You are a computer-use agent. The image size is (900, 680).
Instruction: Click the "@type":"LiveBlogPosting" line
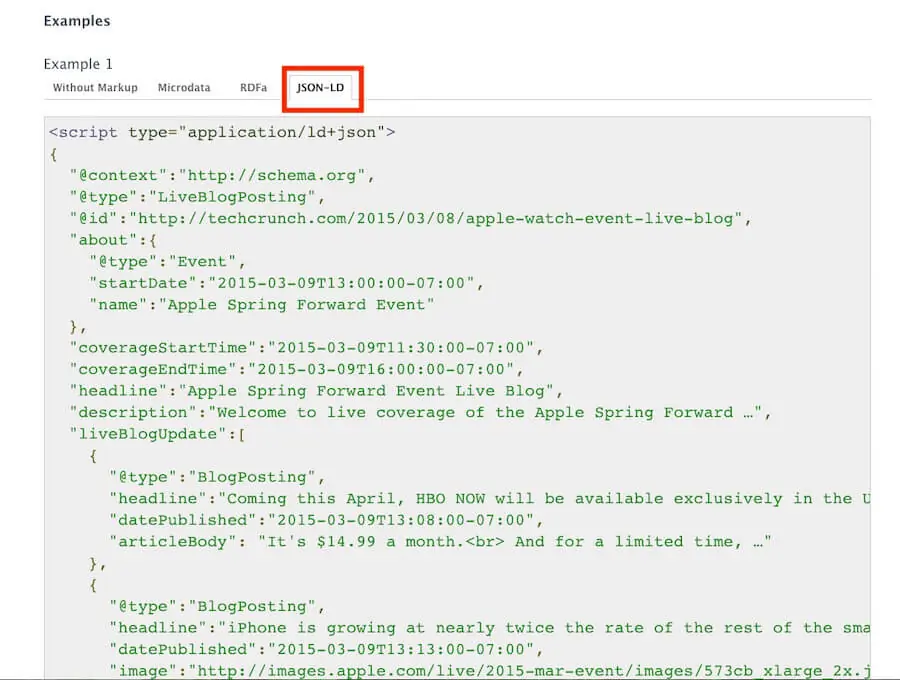point(197,197)
